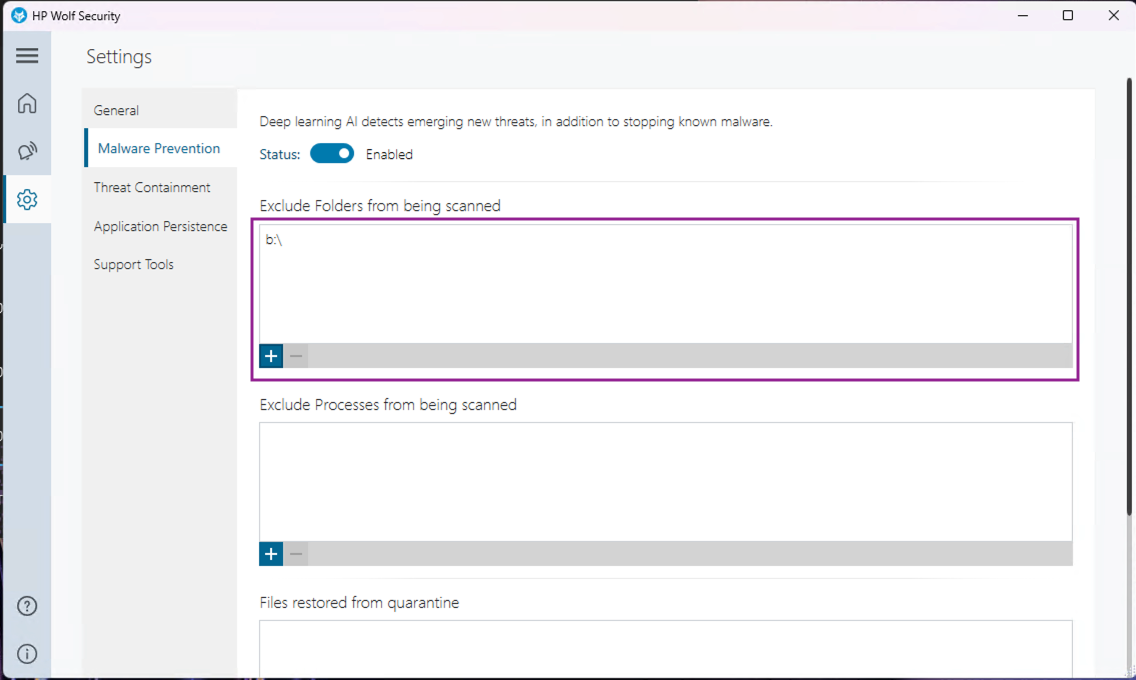This screenshot has width=1136, height=680.
Task: Remove a folder exclusion with the minus button
Action: point(296,356)
